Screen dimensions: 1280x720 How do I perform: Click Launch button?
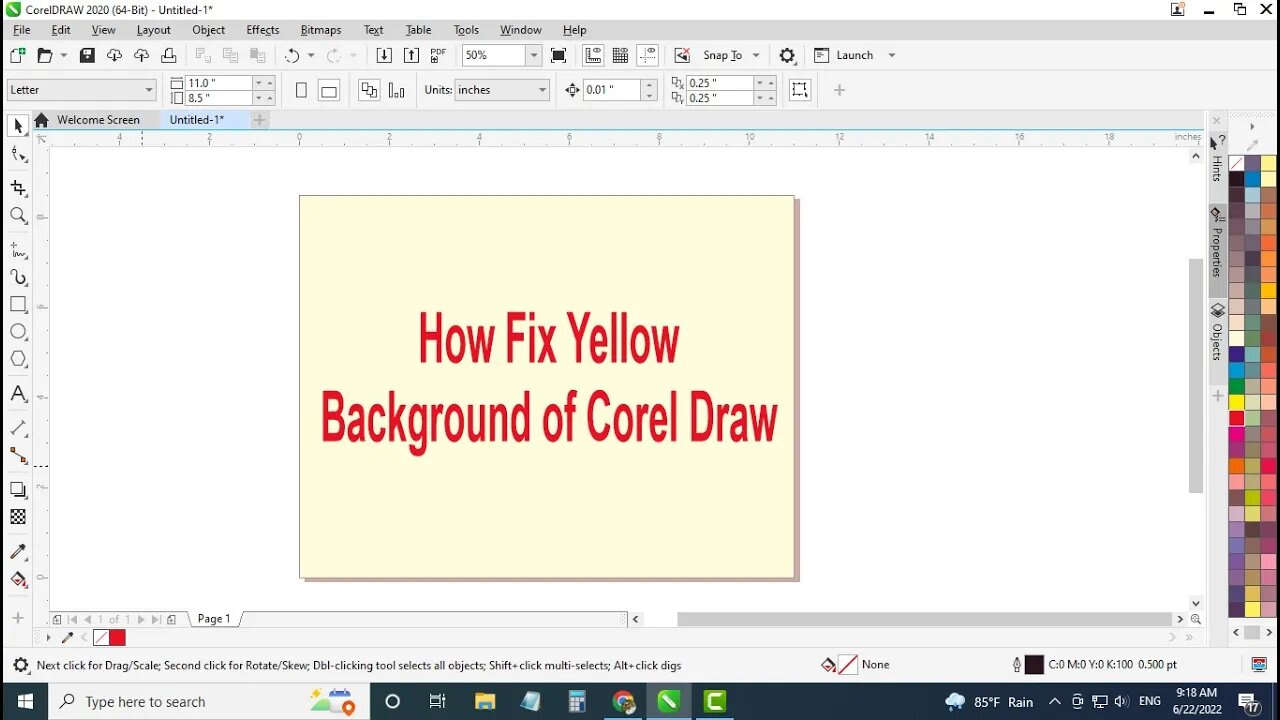(x=845, y=55)
